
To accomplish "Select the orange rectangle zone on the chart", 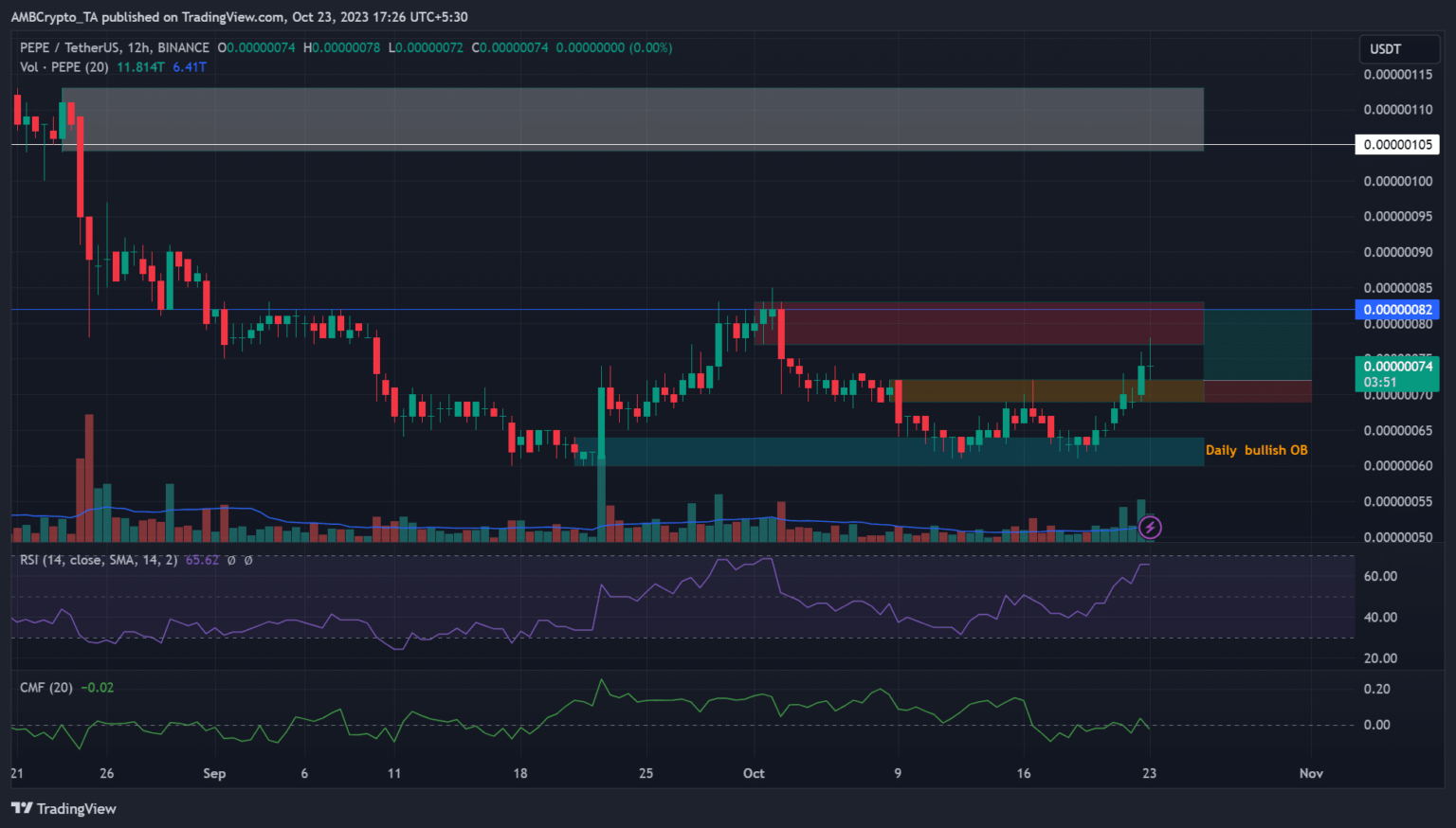I will 1047,390.
